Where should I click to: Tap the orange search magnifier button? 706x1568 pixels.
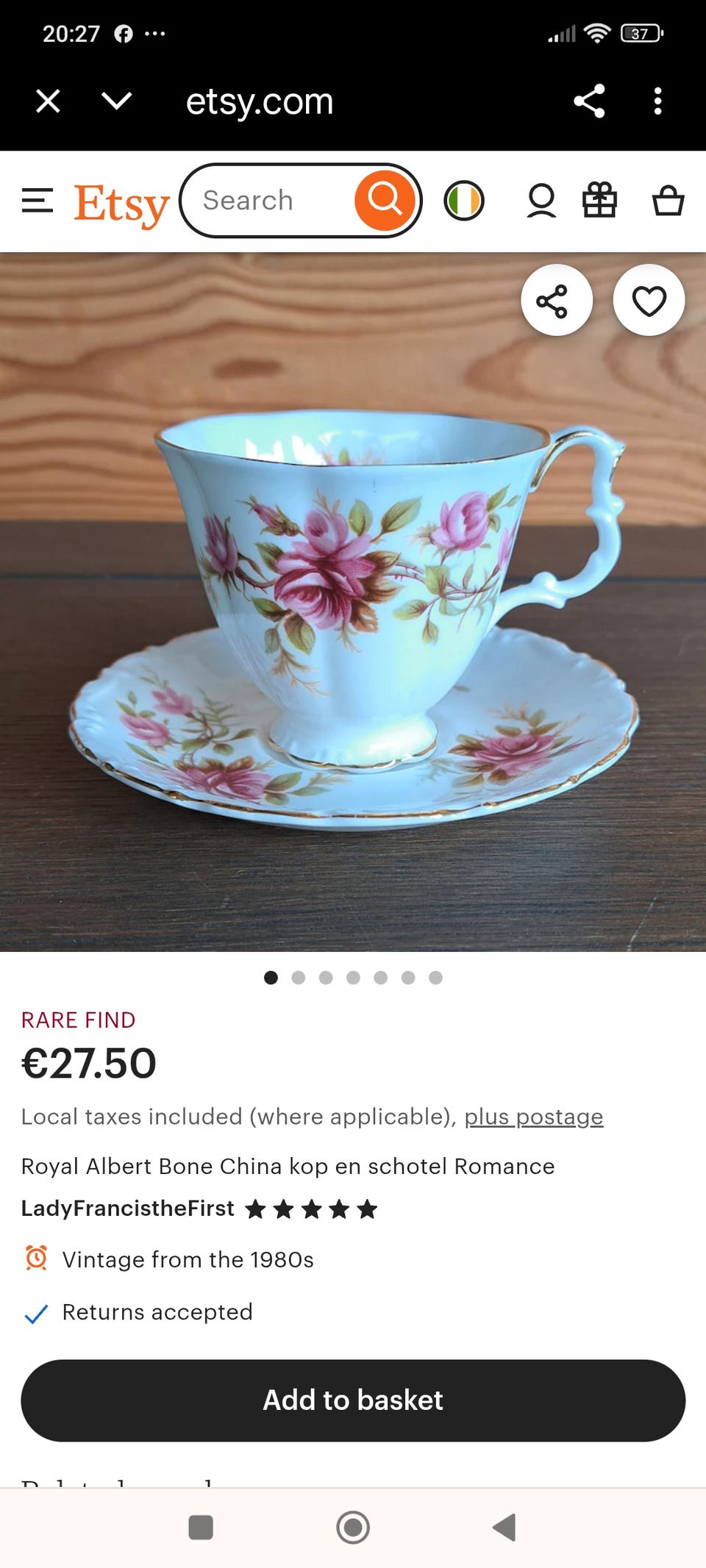point(385,200)
